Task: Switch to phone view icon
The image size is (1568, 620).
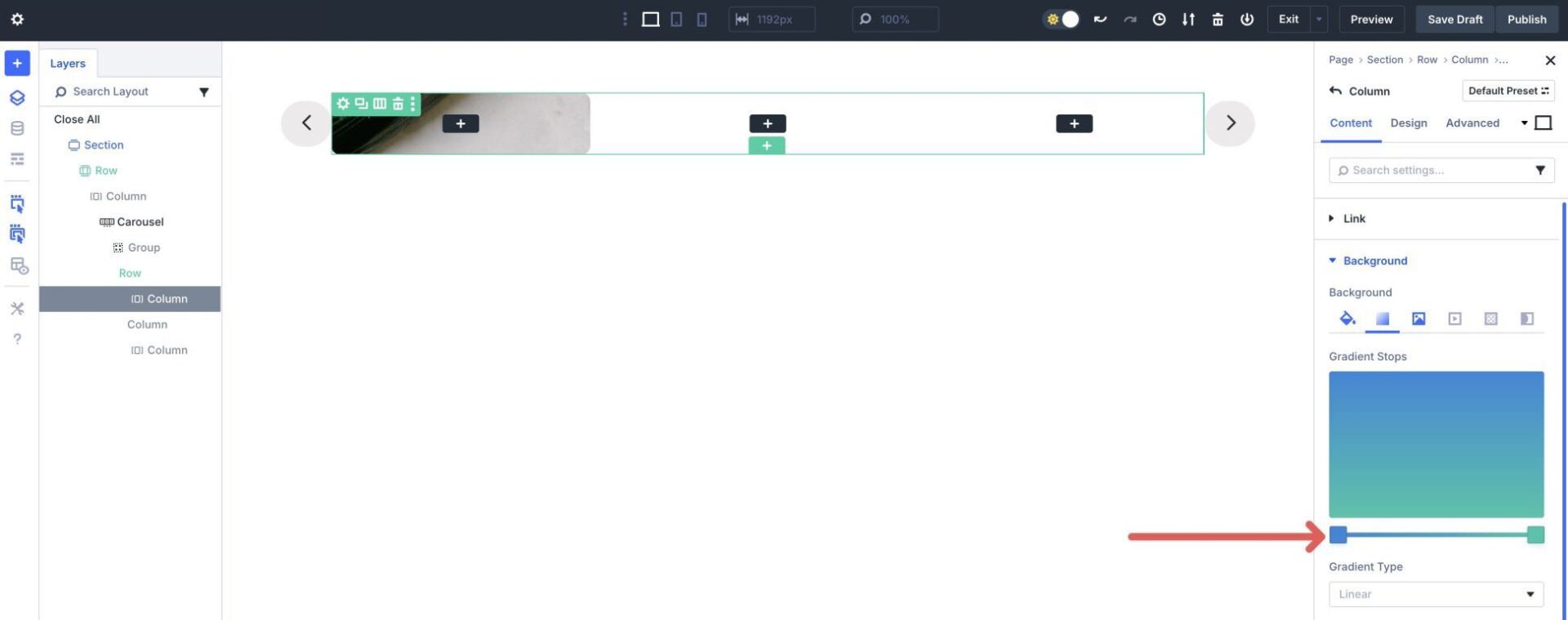Action: tap(702, 20)
